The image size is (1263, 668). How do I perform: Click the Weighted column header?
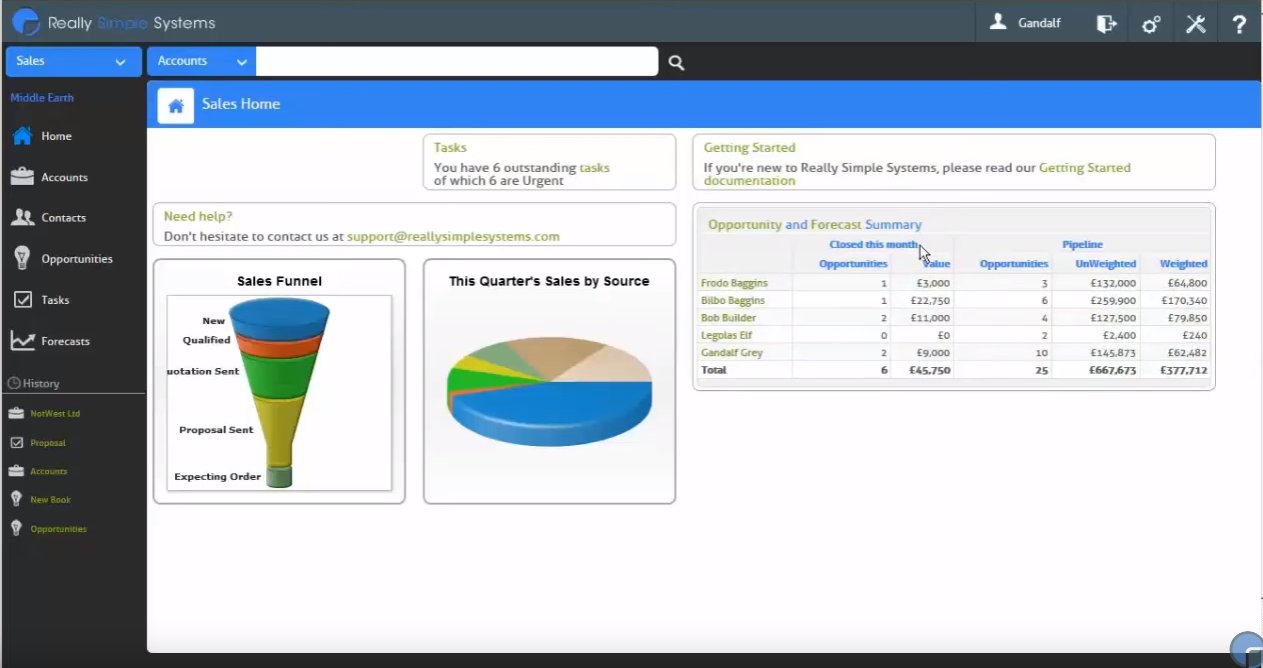click(x=1183, y=264)
